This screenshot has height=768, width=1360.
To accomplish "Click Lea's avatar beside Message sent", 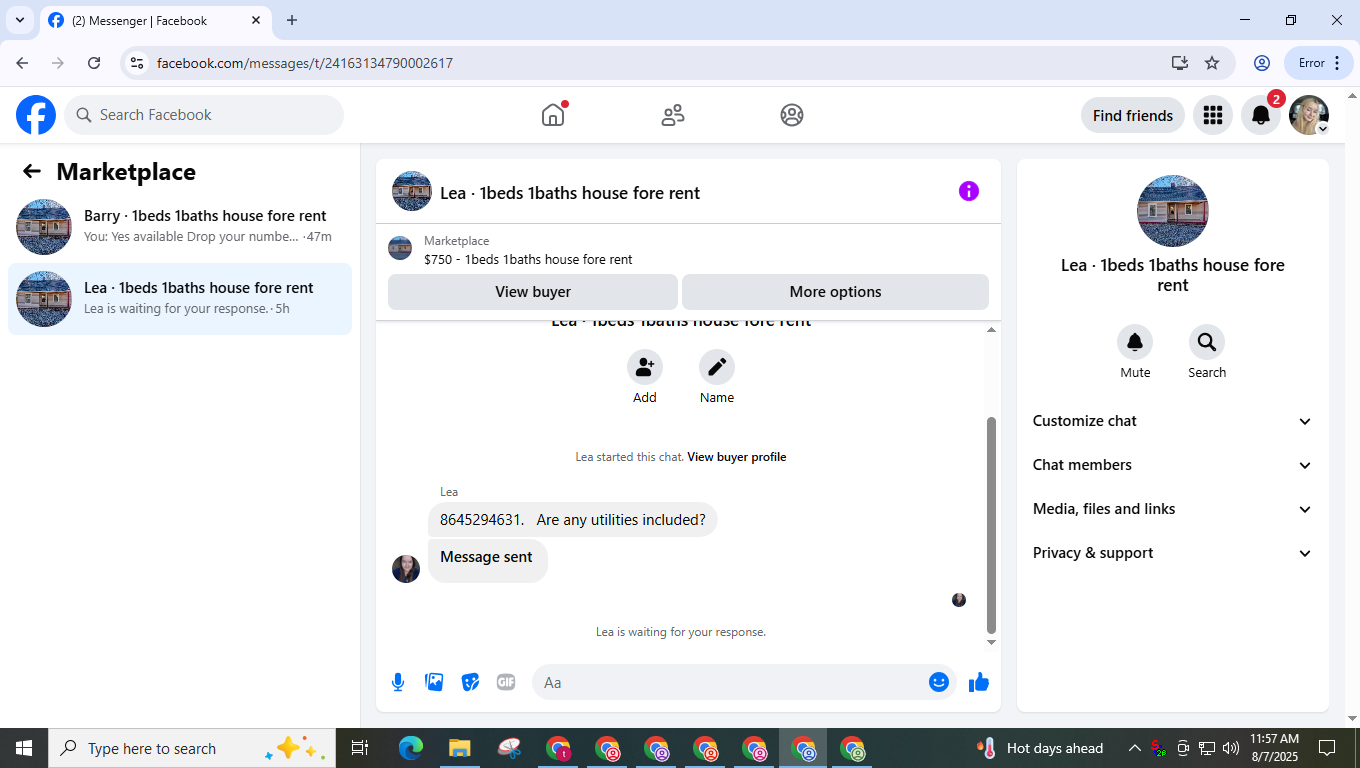I will click(406, 569).
